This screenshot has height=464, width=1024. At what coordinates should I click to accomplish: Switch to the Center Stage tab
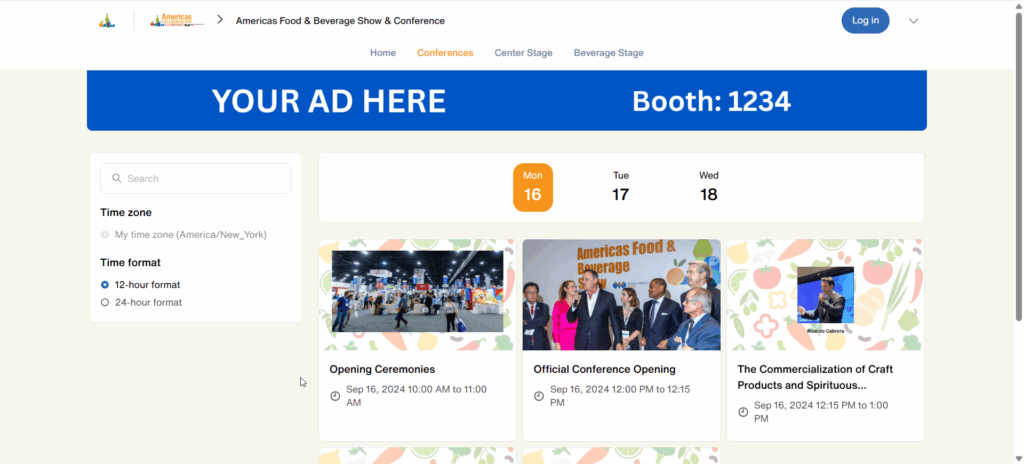coord(523,53)
